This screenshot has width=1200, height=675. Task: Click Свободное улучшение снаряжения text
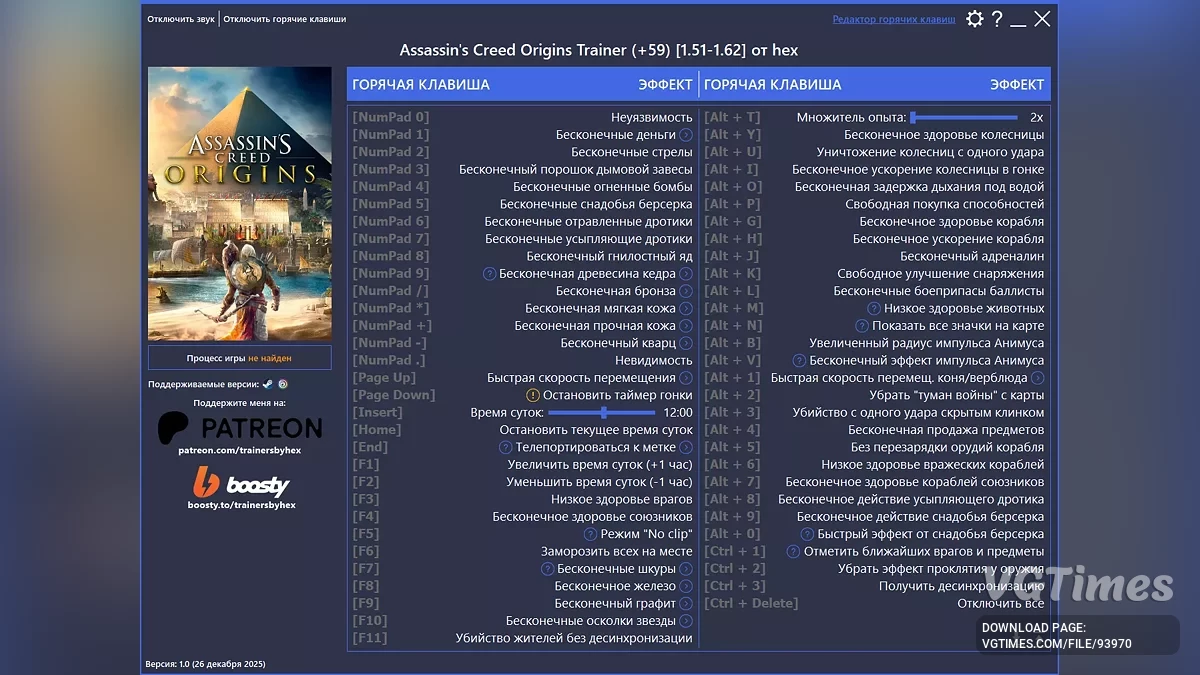[941, 274]
